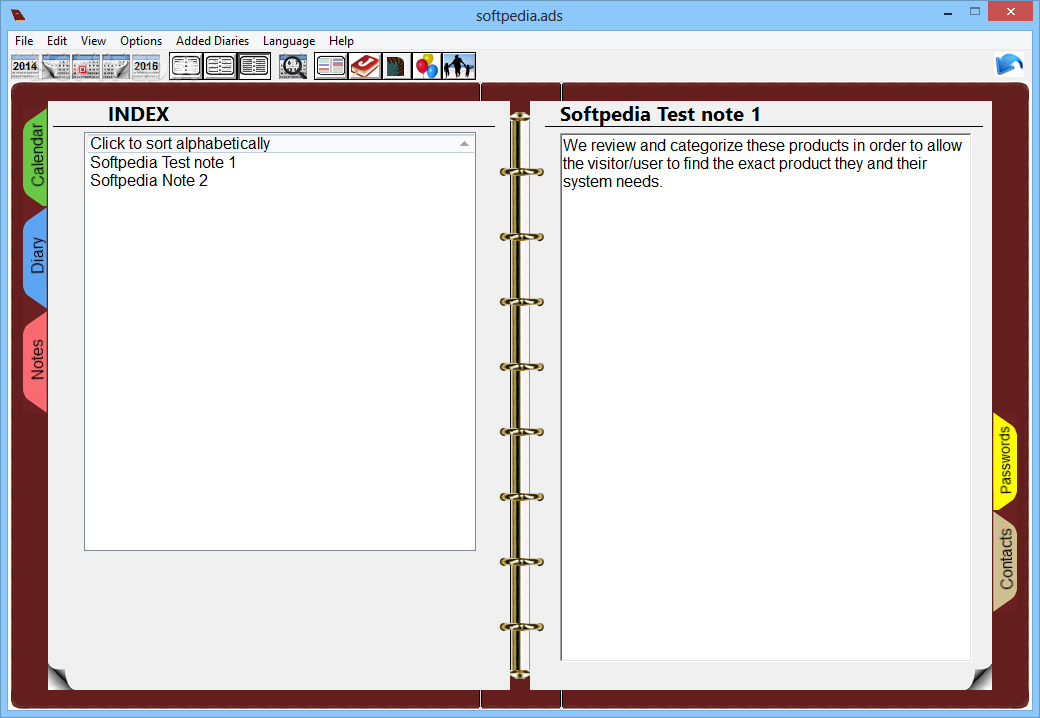Switch to the blue Diary tab
This screenshot has width=1040, height=718.
pyautogui.click(x=36, y=257)
